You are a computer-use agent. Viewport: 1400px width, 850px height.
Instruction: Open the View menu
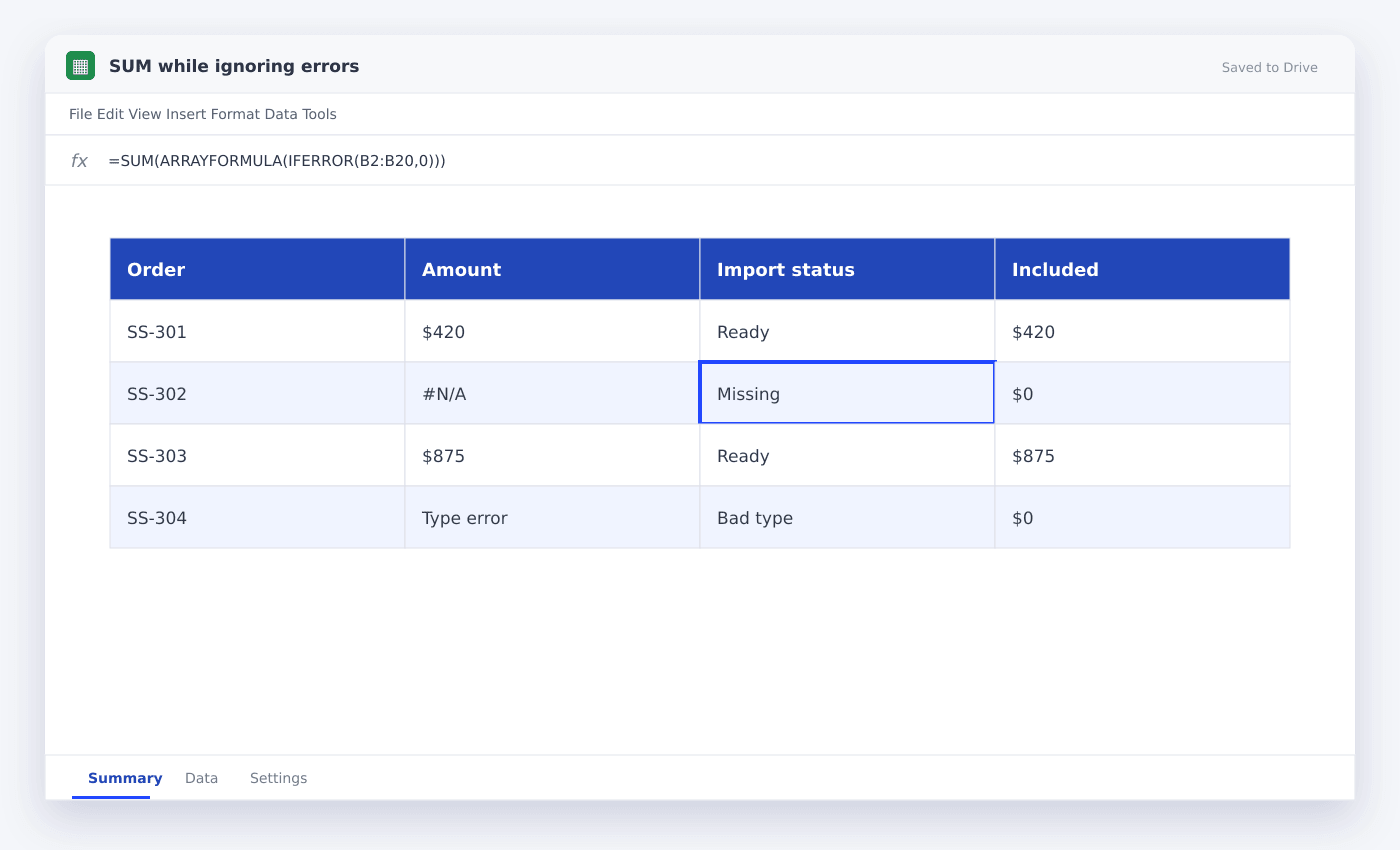click(x=144, y=114)
